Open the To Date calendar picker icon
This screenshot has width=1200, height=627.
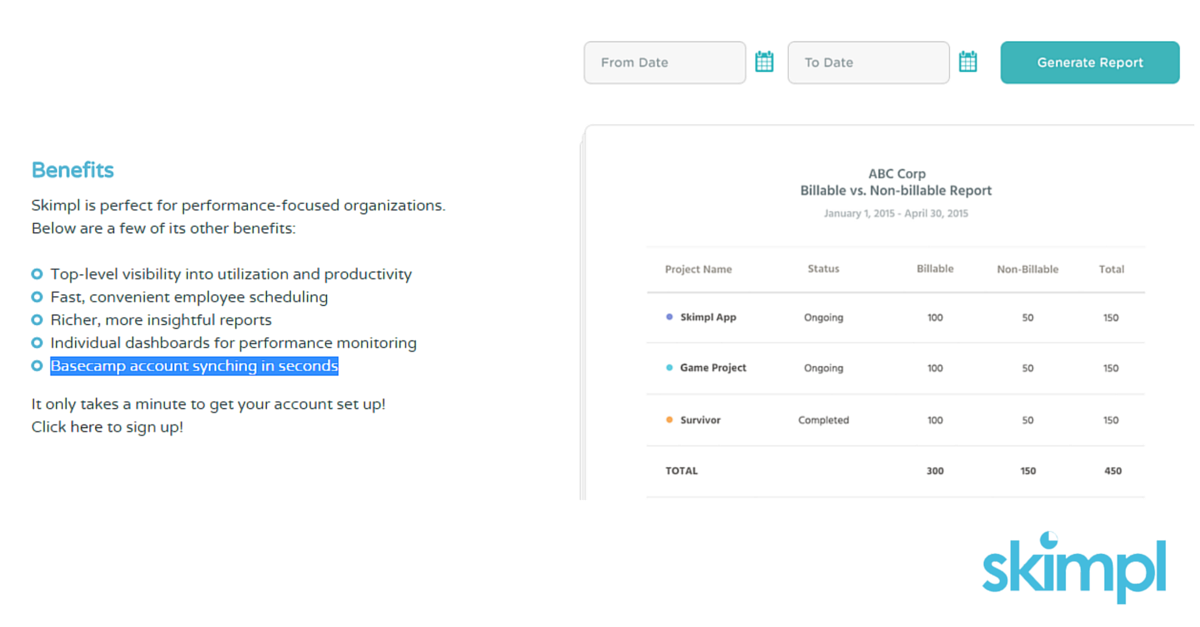pos(968,61)
